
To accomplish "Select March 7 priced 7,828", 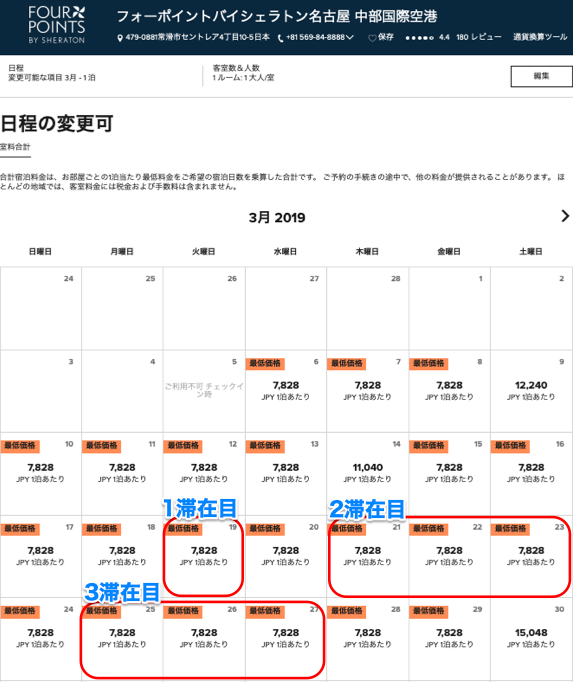I will [368, 391].
